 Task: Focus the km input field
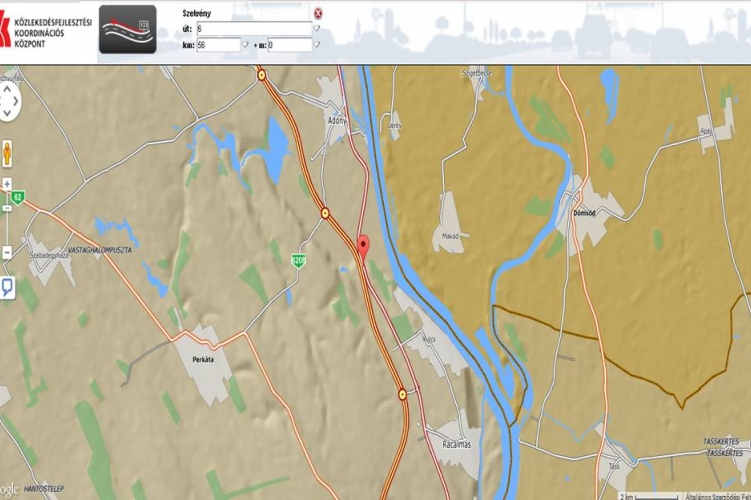[218, 45]
